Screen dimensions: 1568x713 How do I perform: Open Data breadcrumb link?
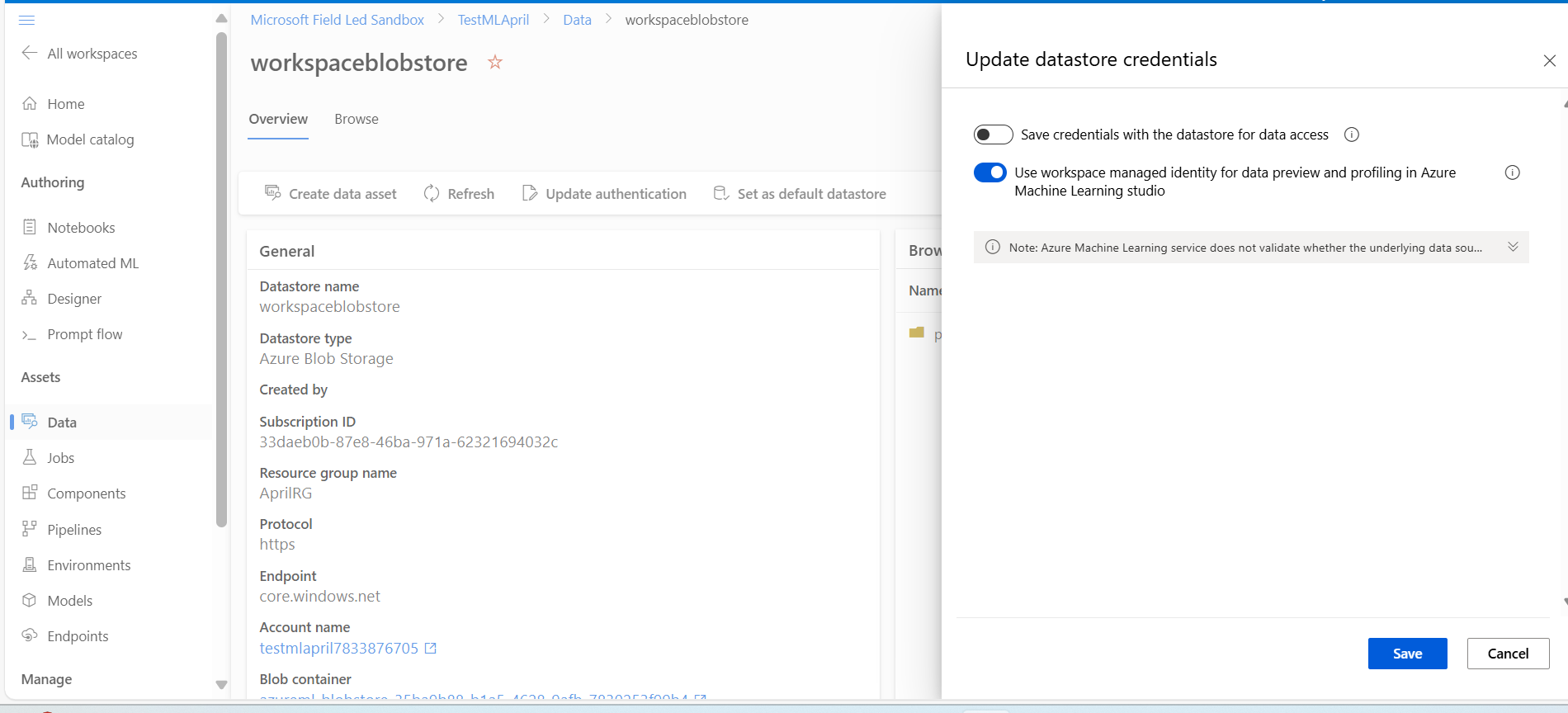[577, 20]
